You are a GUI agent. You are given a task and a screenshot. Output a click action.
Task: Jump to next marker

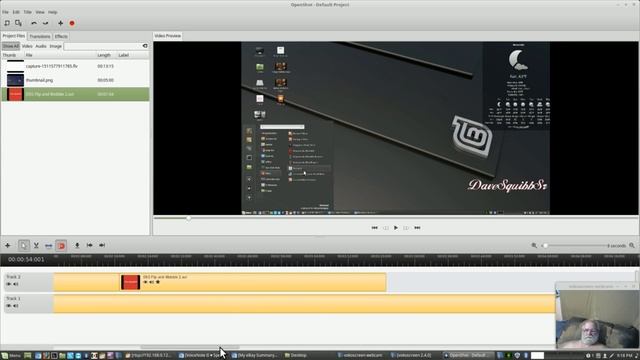102,245
